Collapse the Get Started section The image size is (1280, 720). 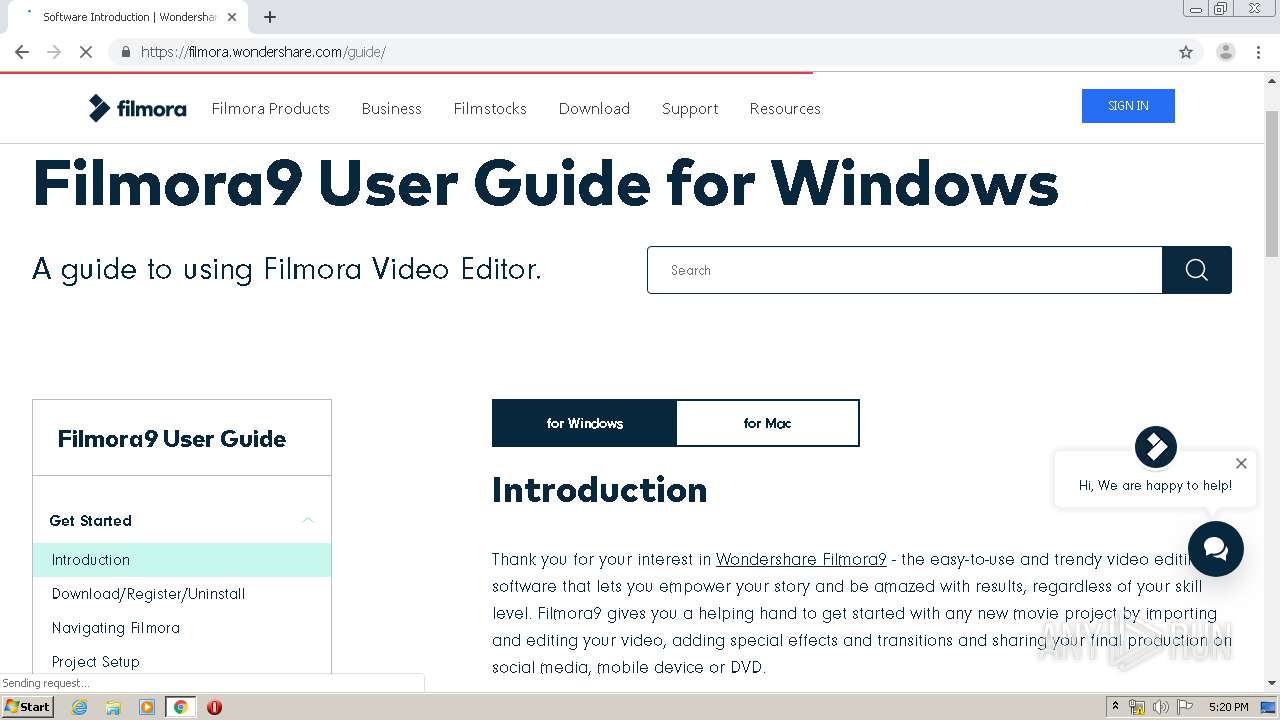[x=308, y=520]
